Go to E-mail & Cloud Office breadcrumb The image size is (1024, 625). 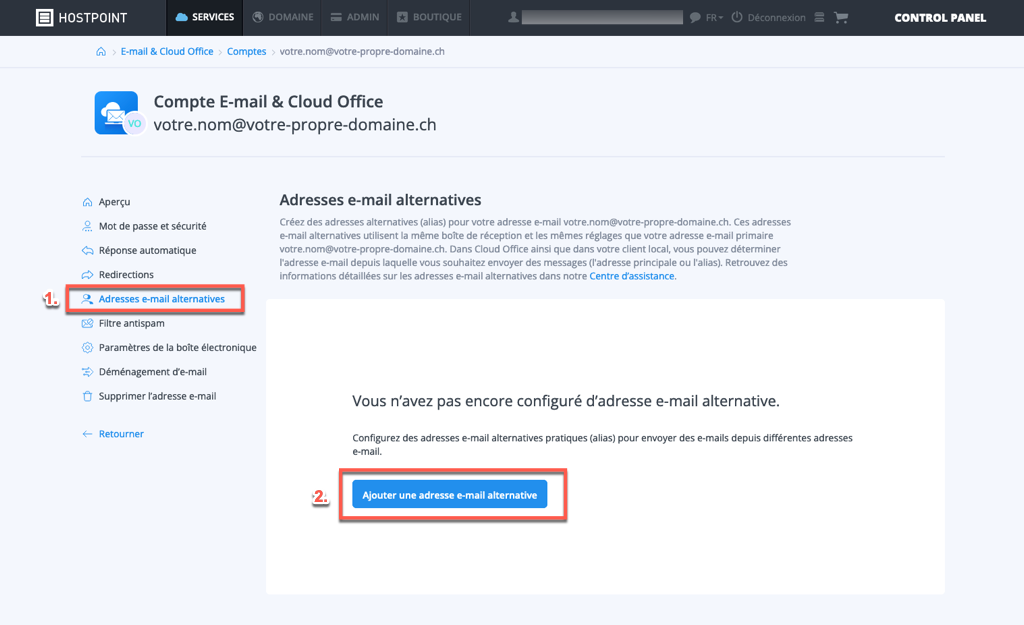167,52
